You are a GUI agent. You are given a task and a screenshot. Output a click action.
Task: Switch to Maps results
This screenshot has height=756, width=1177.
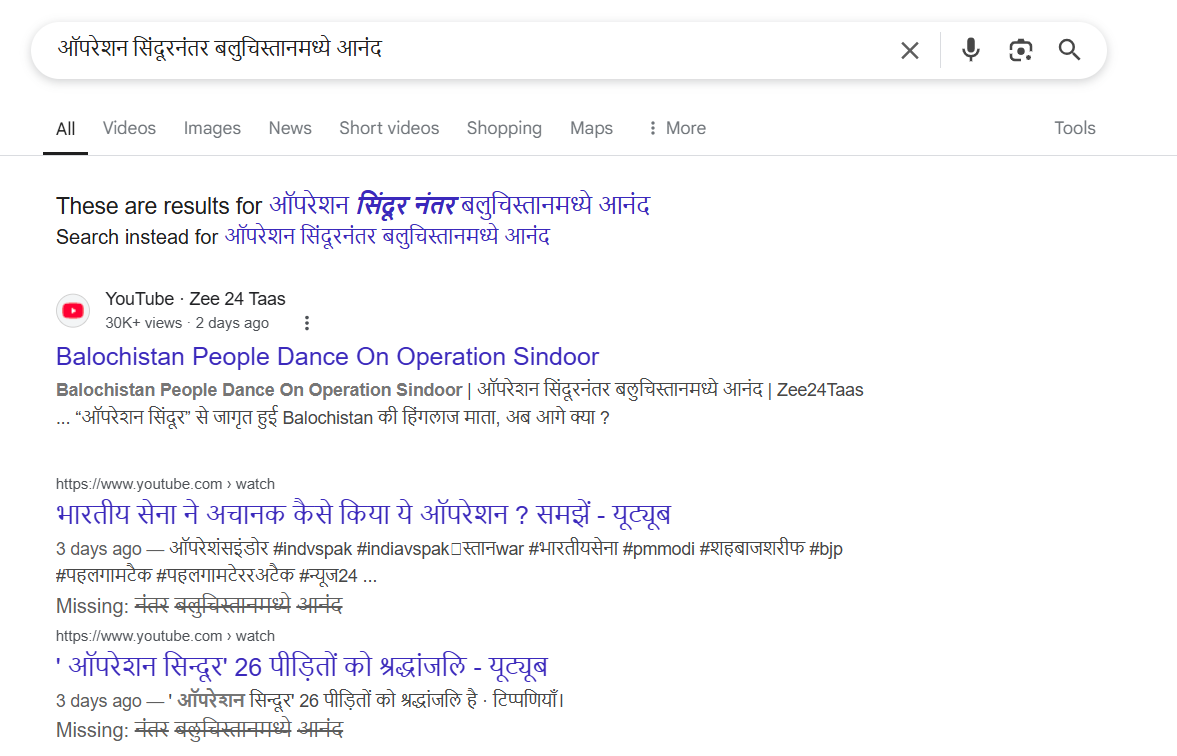click(591, 128)
